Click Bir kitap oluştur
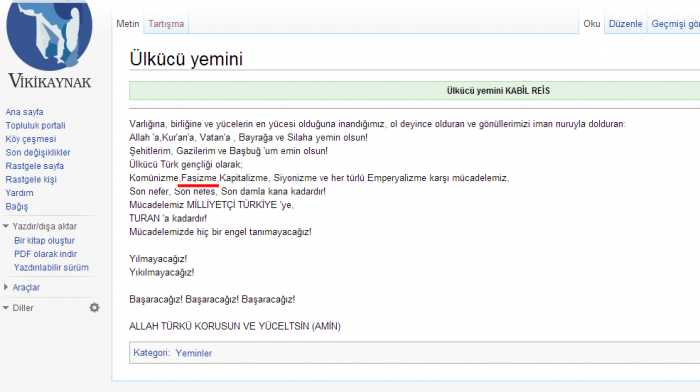700x392 pixels. coord(44,241)
